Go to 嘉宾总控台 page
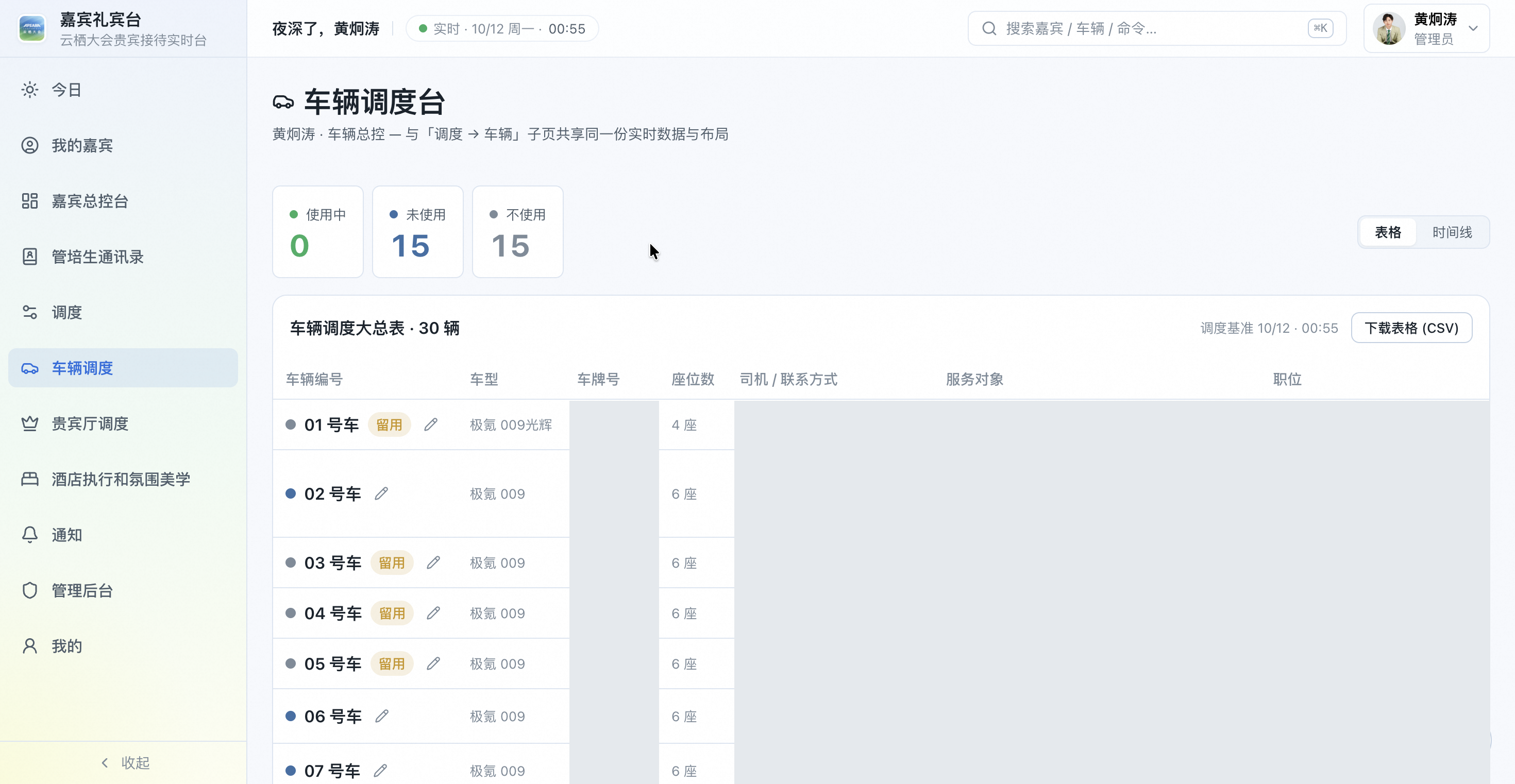This screenshot has width=1515, height=784. pos(123,201)
